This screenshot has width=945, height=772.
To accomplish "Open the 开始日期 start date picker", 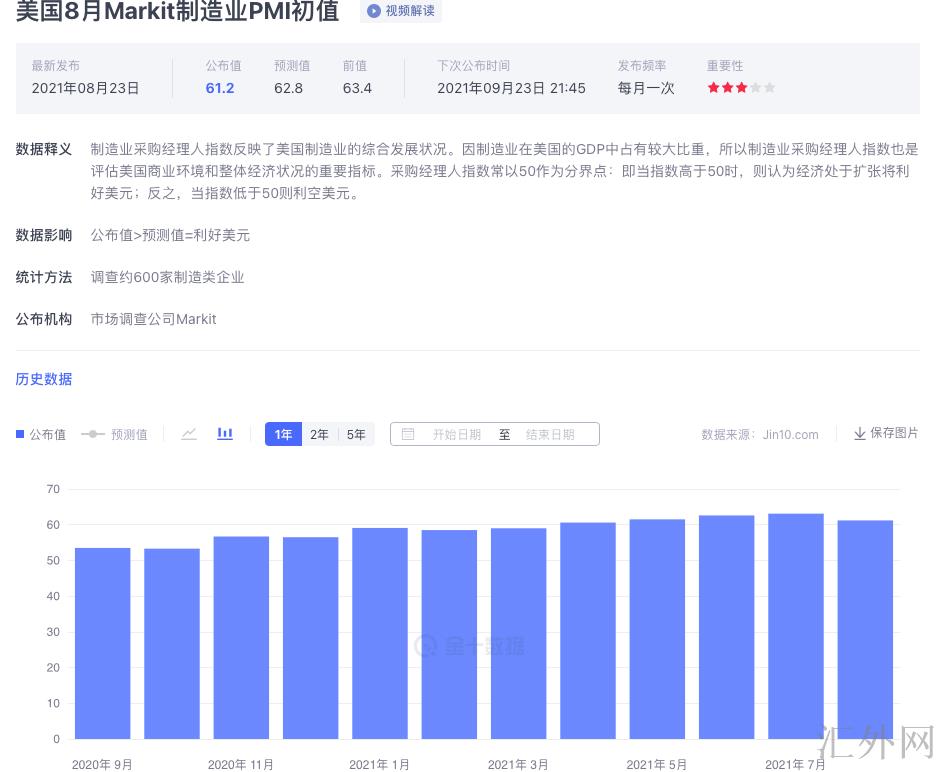I will point(456,434).
